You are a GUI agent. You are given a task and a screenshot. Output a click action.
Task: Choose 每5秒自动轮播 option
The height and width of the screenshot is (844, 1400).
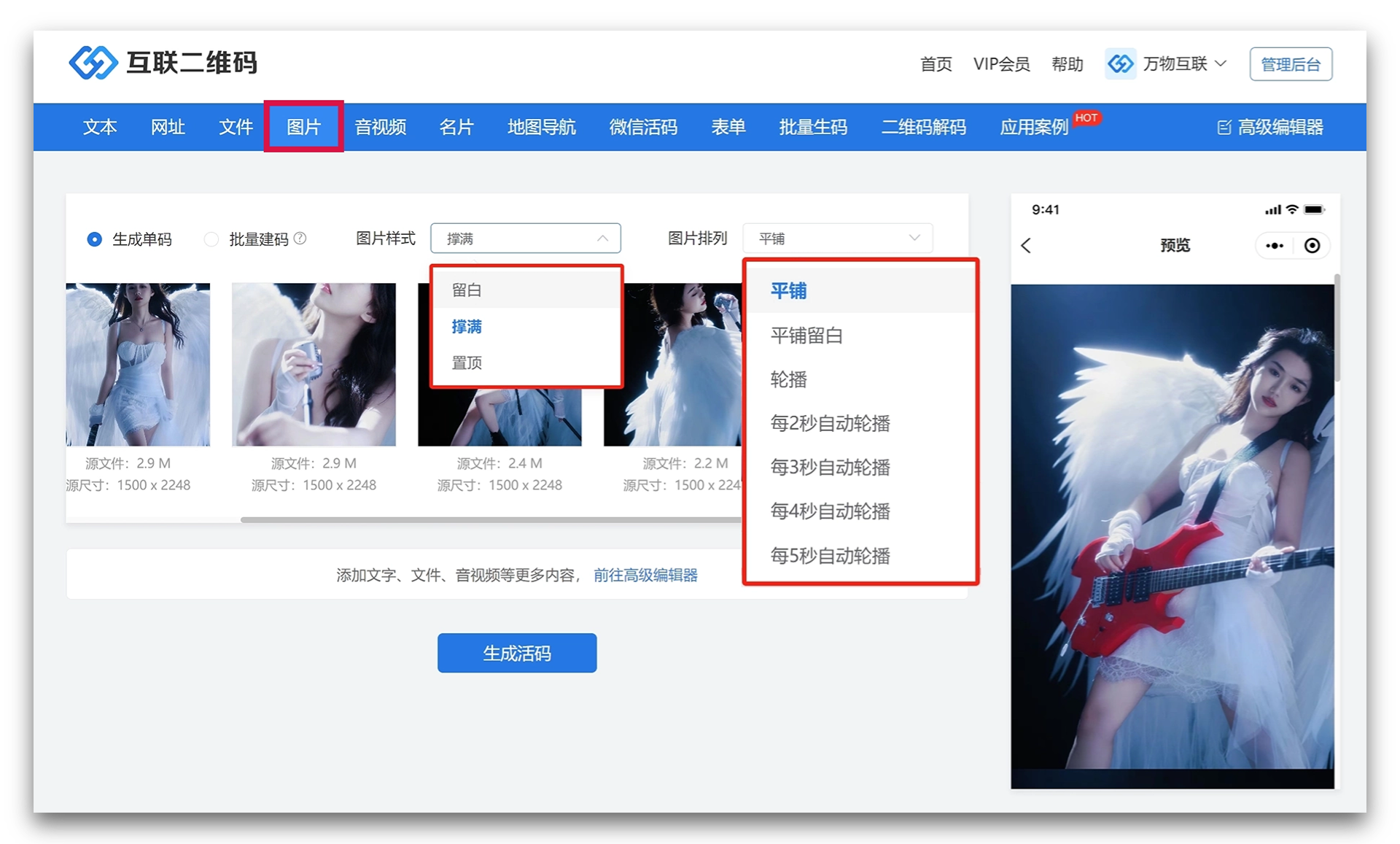tap(860, 556)
